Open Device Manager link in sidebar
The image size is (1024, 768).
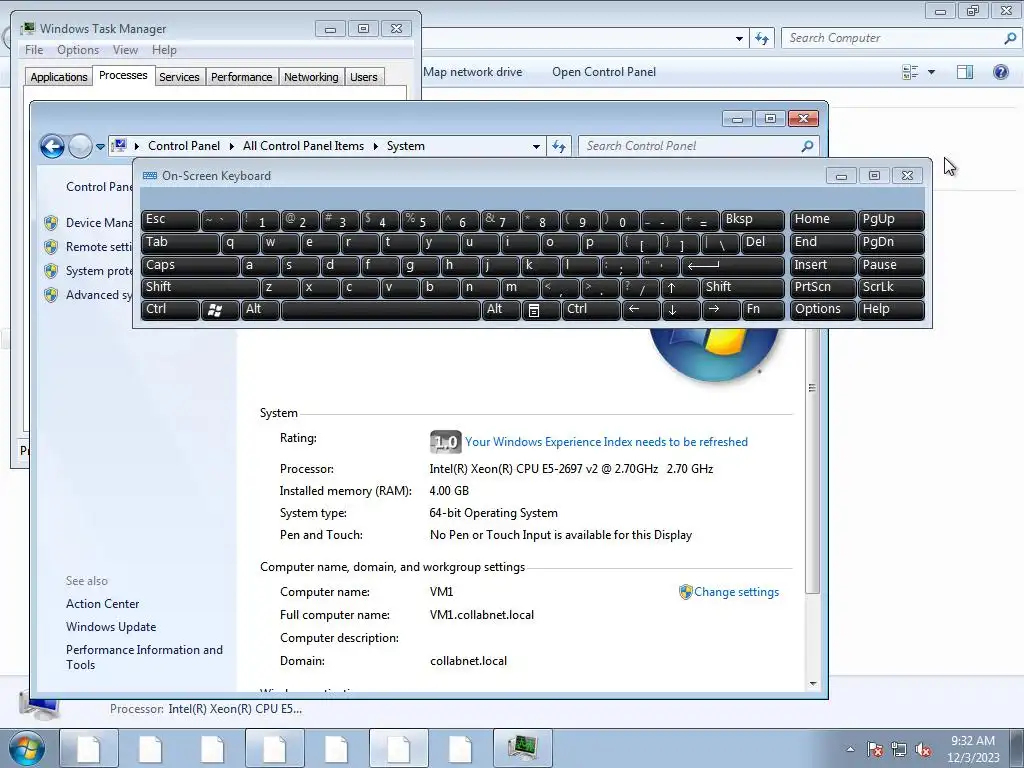tap(99, 223)
